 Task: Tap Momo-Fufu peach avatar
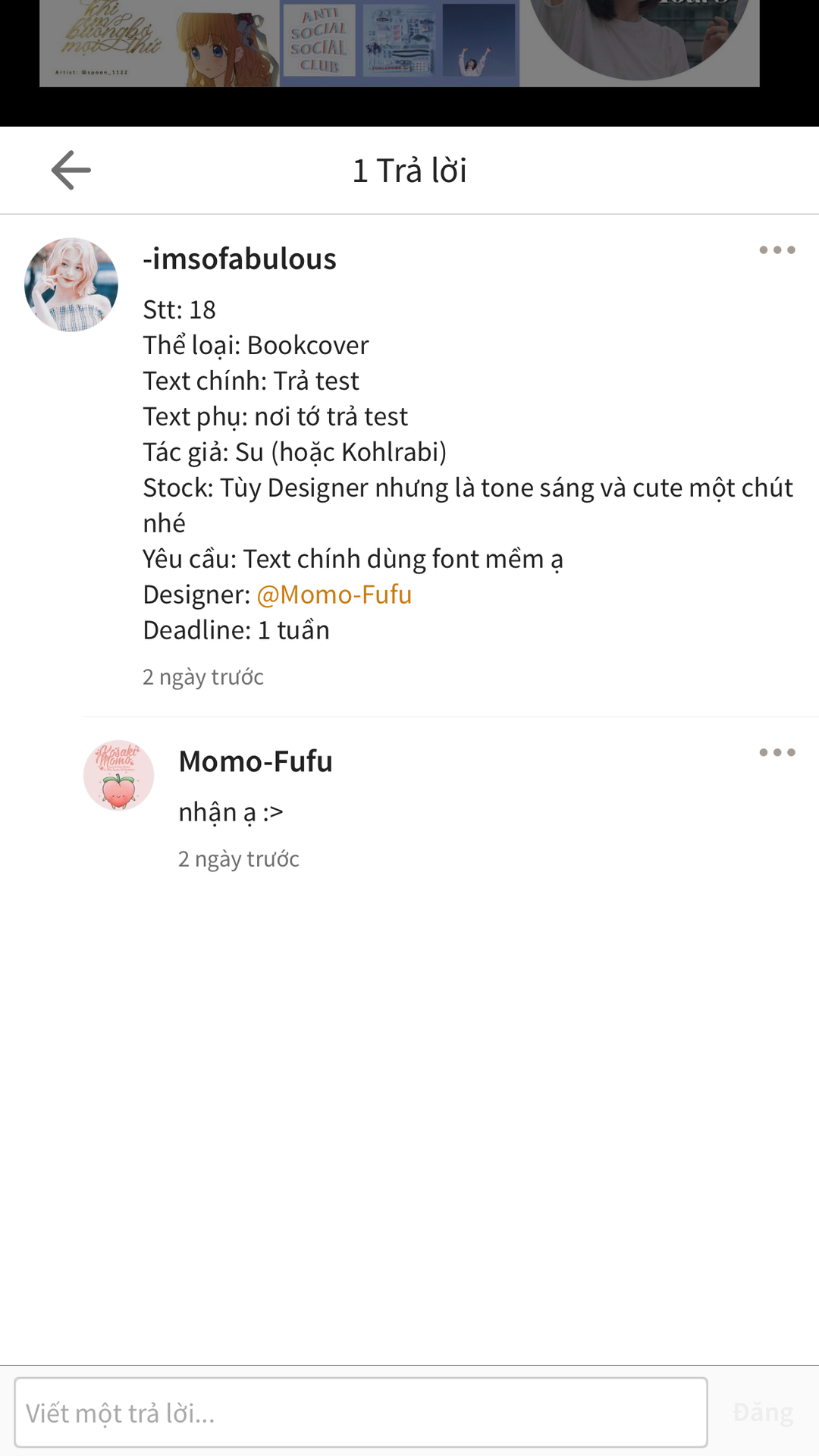click(118, 775)
